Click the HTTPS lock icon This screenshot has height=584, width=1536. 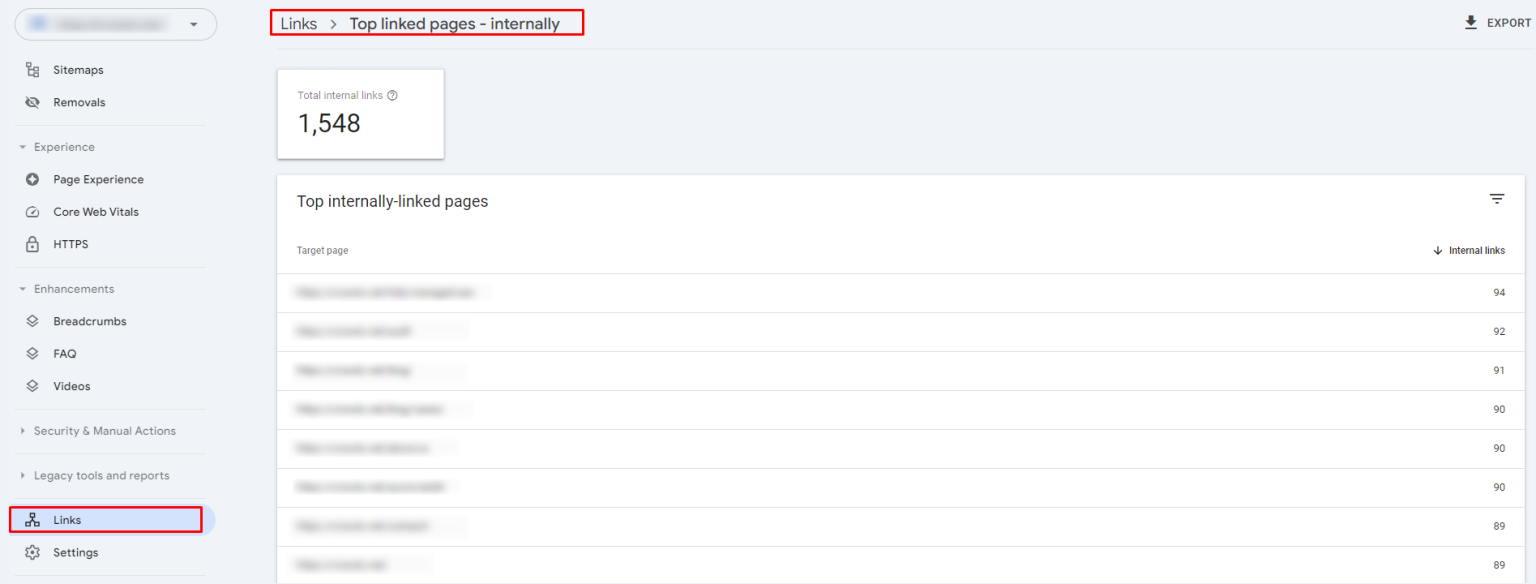coord(32,244)
